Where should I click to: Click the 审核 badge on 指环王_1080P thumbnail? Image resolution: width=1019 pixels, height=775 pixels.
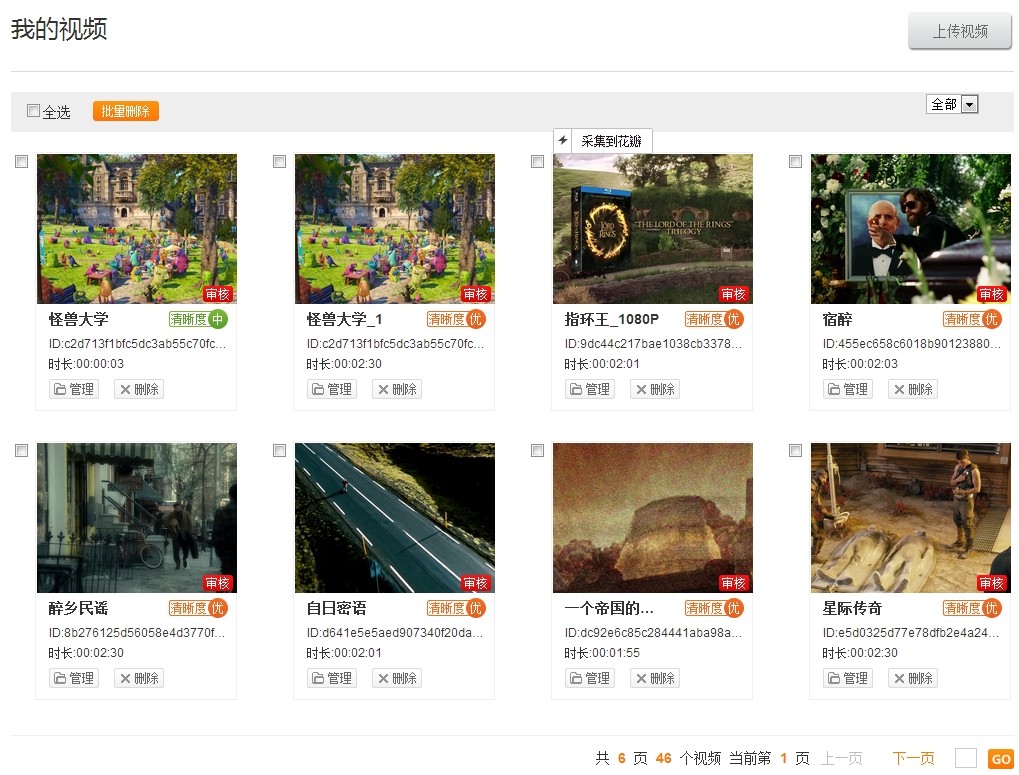733,294
